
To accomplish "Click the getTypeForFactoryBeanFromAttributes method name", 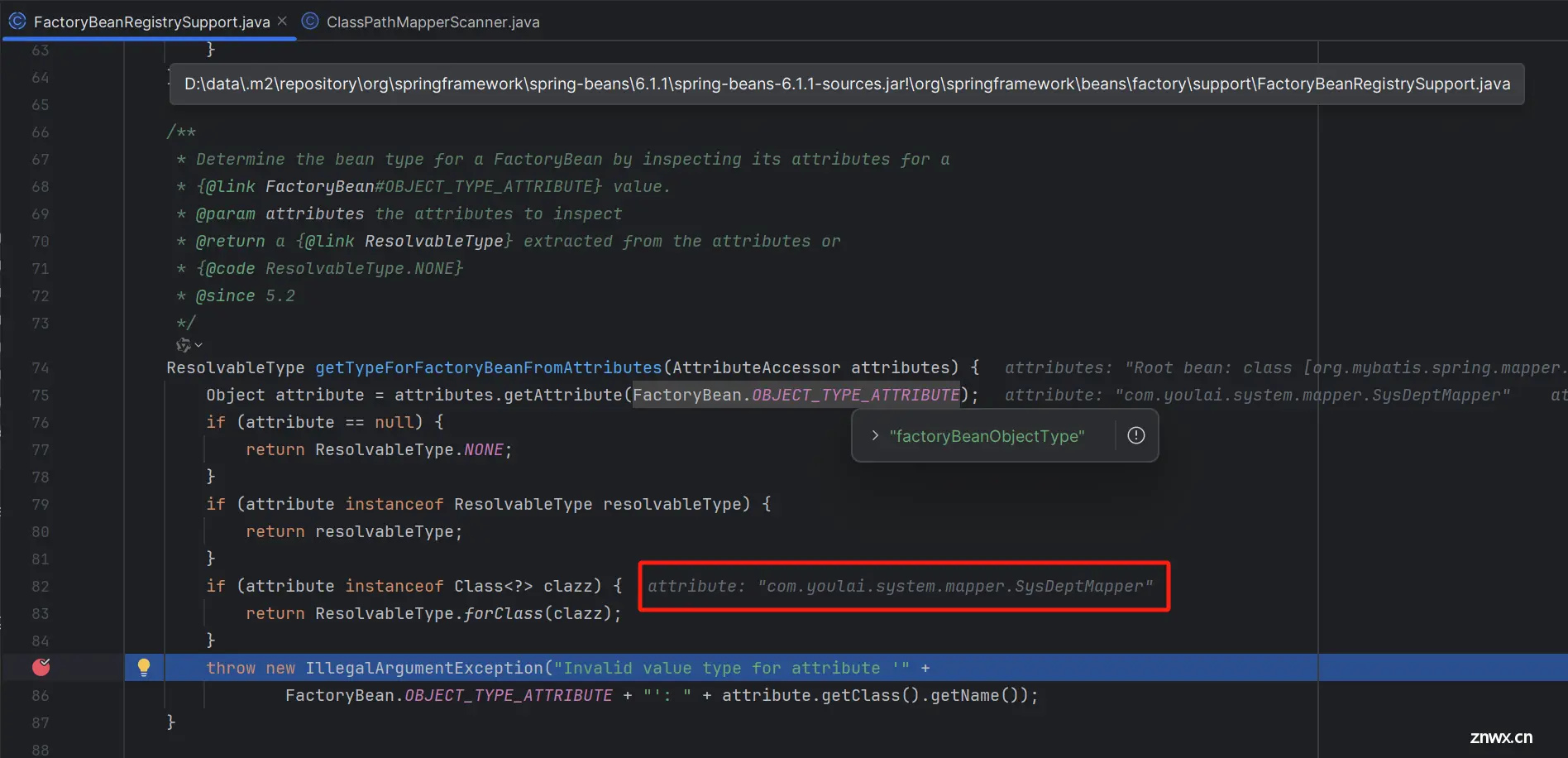I will 489,367.
